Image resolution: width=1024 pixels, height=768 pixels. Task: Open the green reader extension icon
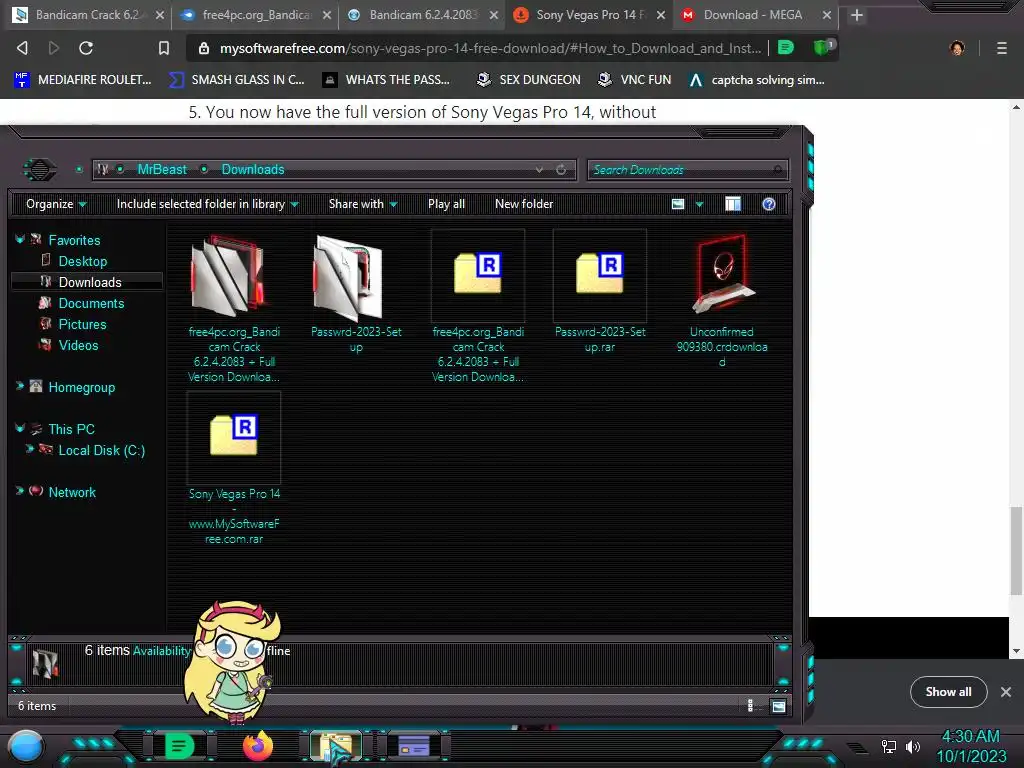pos(786,47)
